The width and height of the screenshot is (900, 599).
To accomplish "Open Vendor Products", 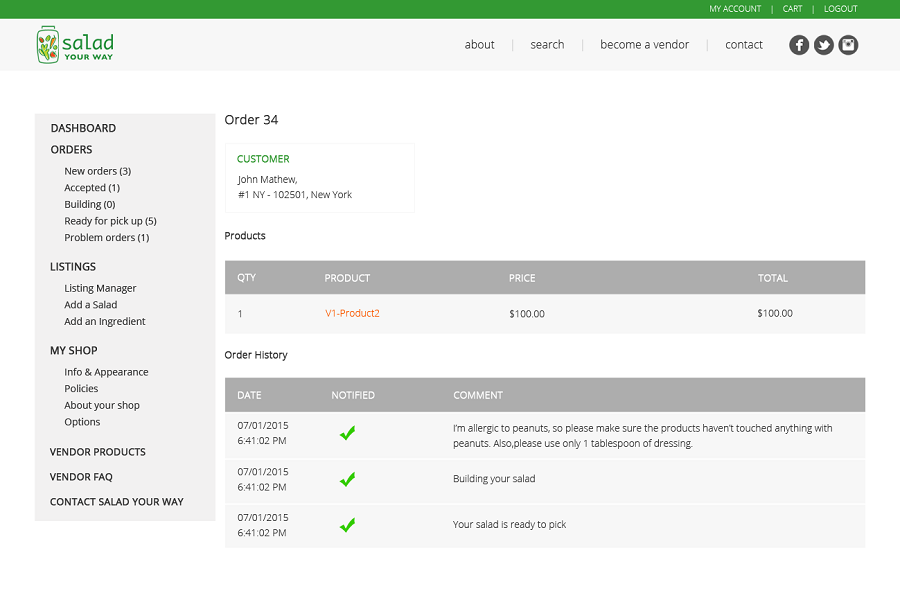I will click(98, 452).
